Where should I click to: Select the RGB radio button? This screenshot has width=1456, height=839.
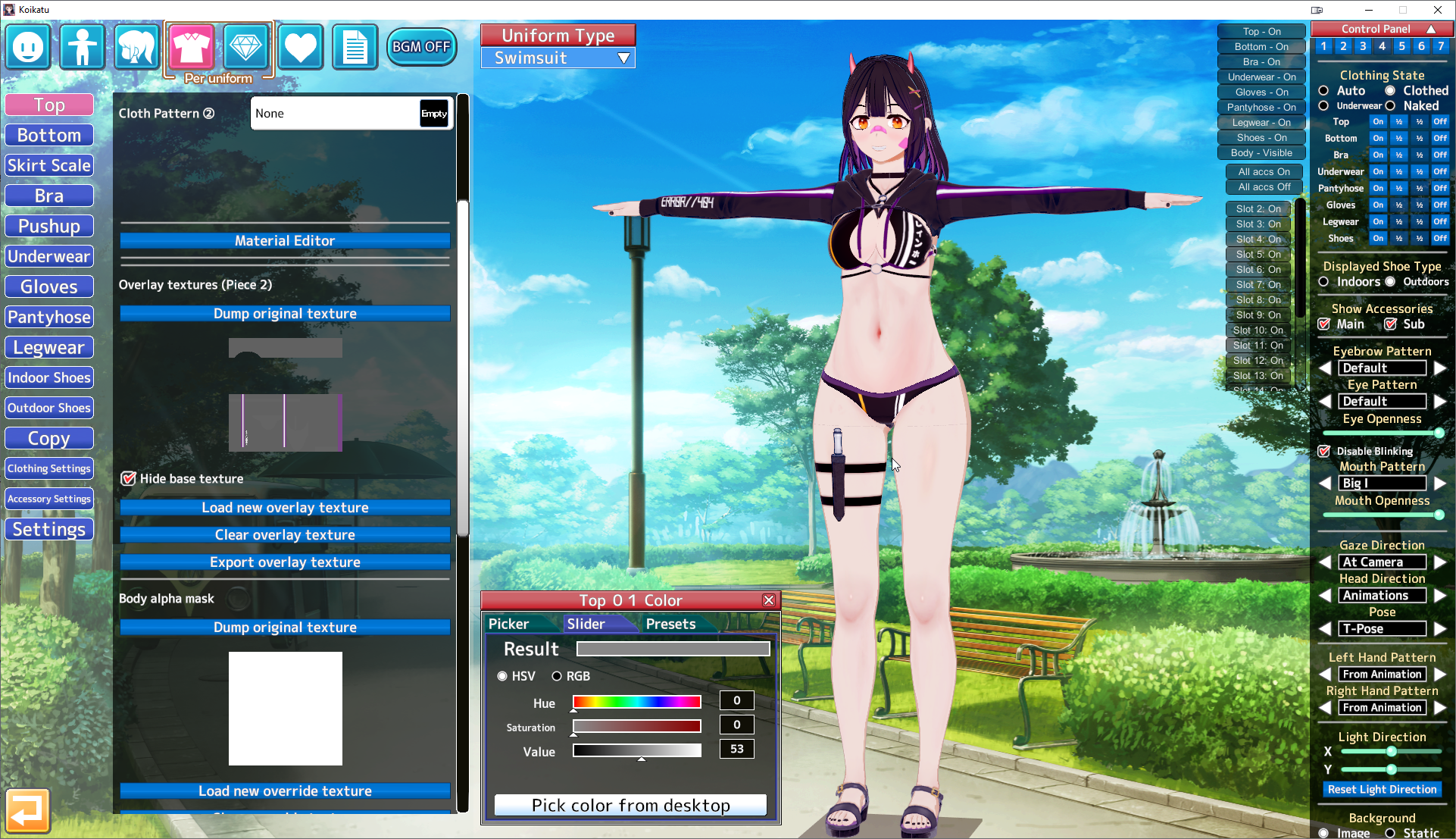tap(557, 676)
